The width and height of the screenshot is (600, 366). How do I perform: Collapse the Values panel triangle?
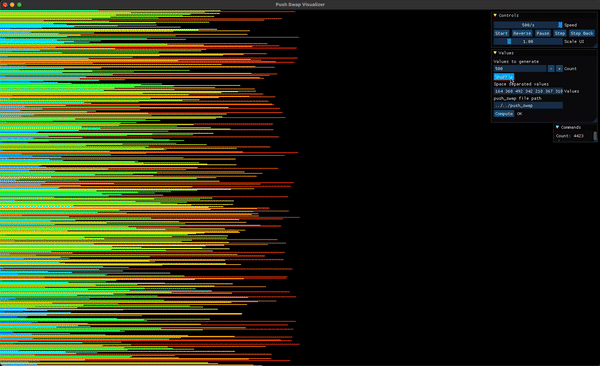pyautogui.click(x=495, y=53)
